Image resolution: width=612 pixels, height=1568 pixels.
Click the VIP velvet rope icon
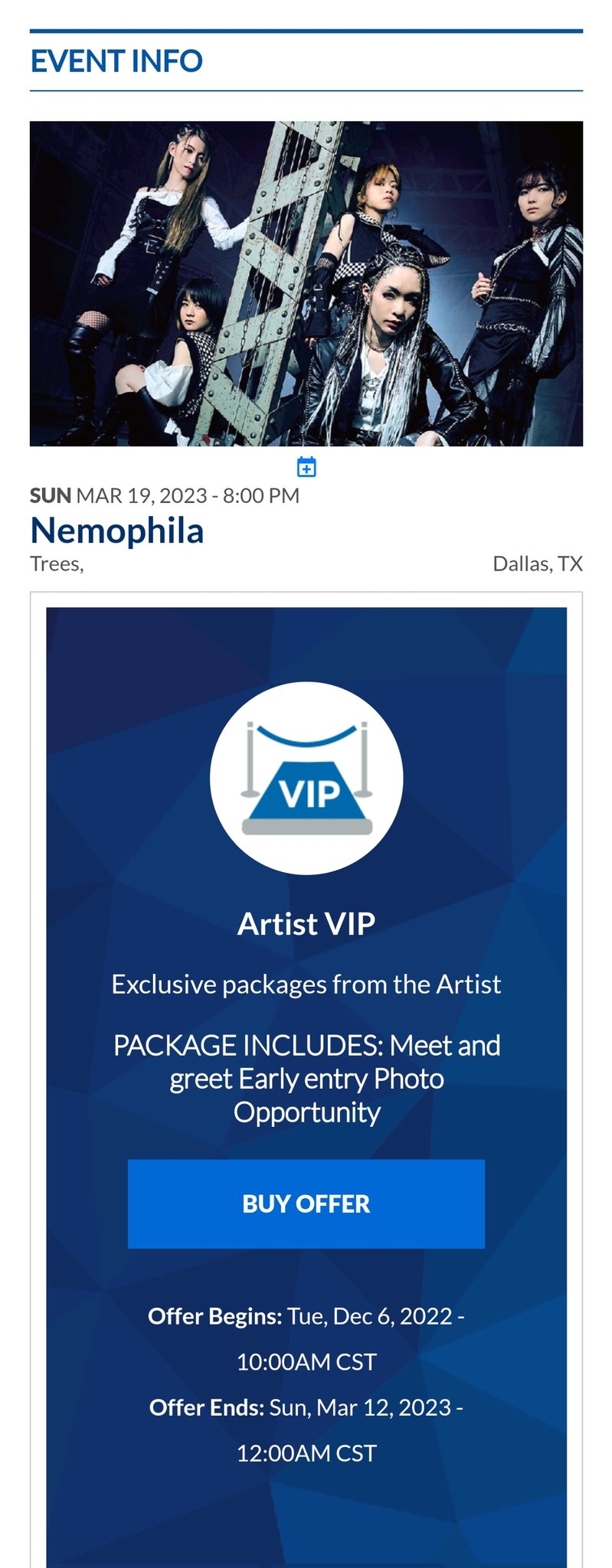[x=306, y=778]
